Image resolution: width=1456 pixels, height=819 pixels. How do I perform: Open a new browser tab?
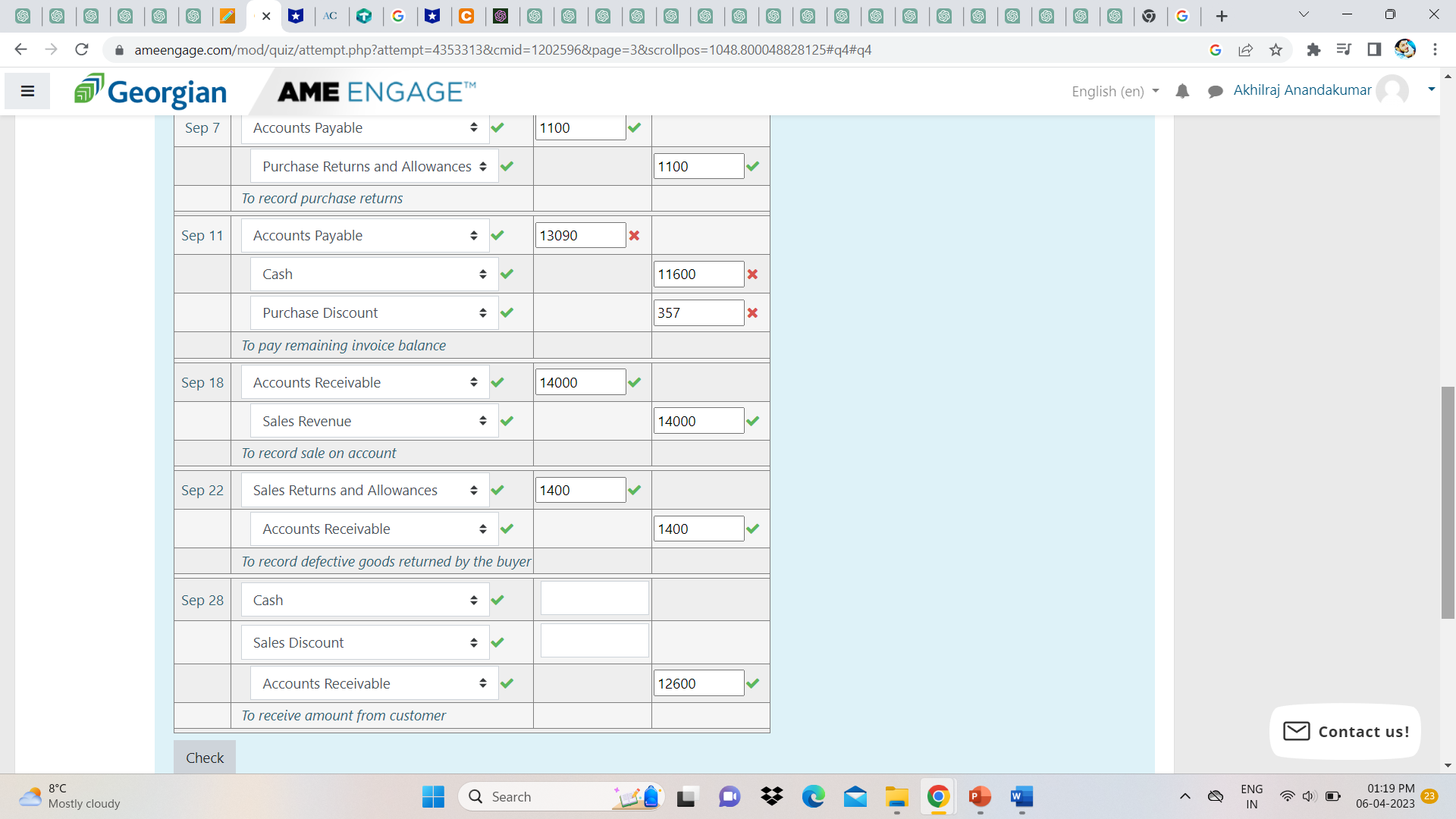pos(1221,16)
